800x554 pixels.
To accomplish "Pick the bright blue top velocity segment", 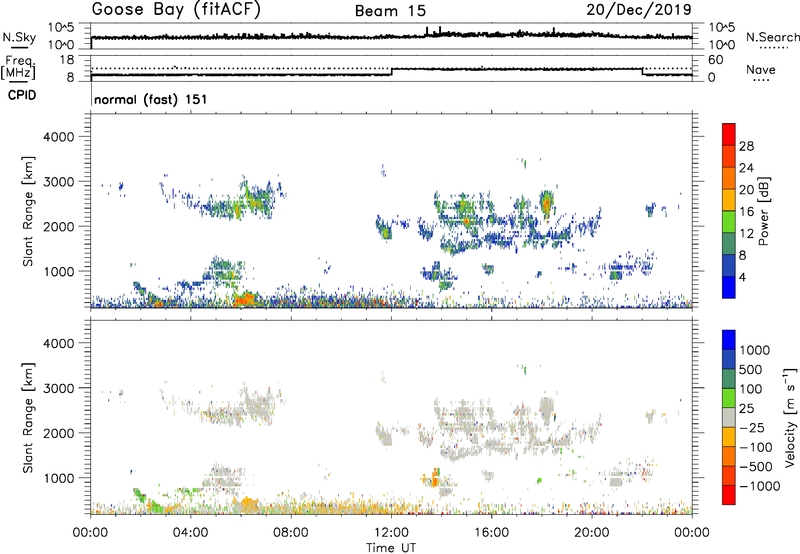I will pos(729,340).
